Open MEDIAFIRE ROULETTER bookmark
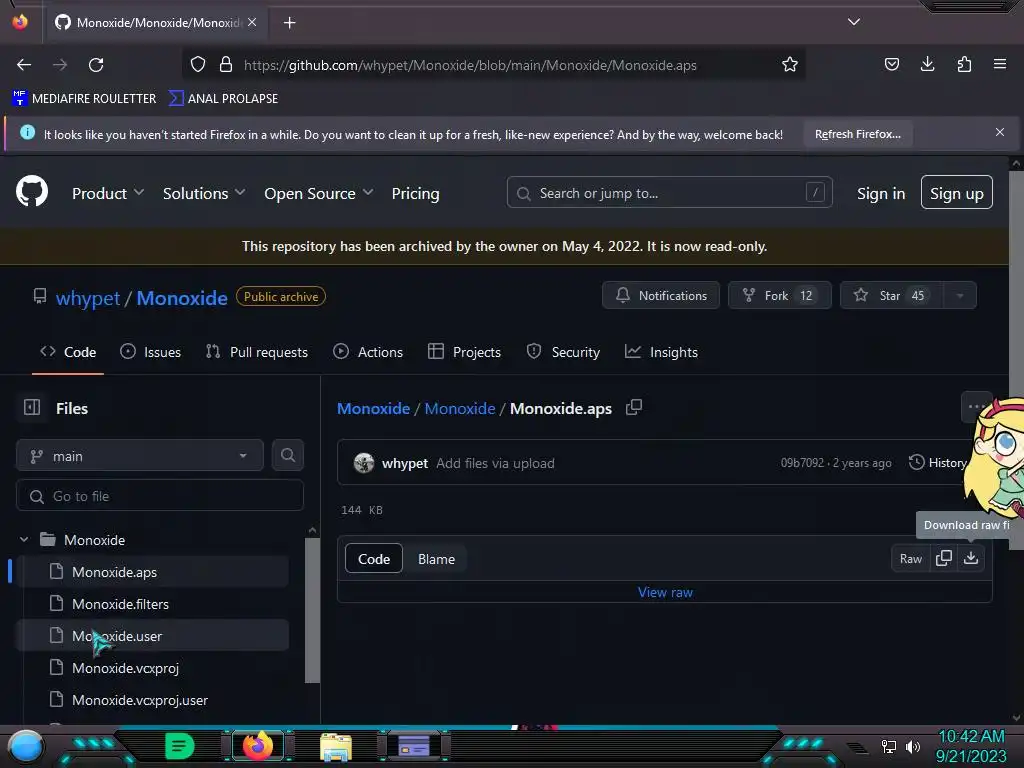1024x768 pixels. pos(84,99)
